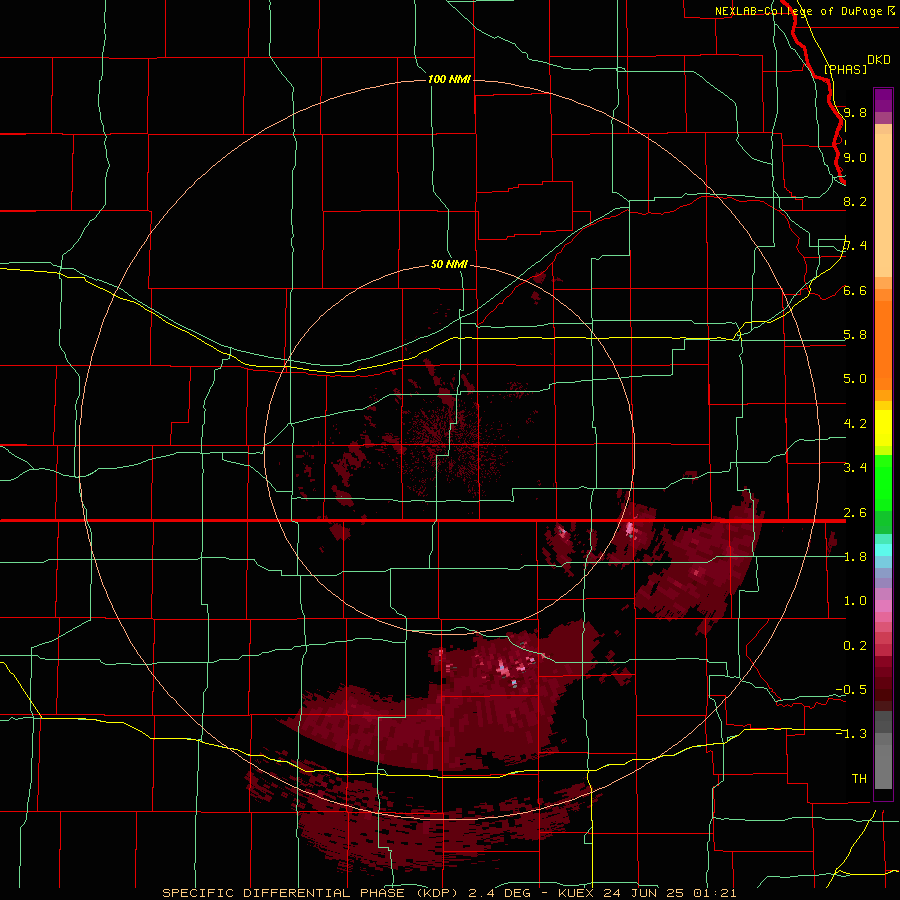Select the NEXLAB-College of DuPage credit text
Viewport: 900px width, 900px height.
pyautogui.click(x=799, y=11)
